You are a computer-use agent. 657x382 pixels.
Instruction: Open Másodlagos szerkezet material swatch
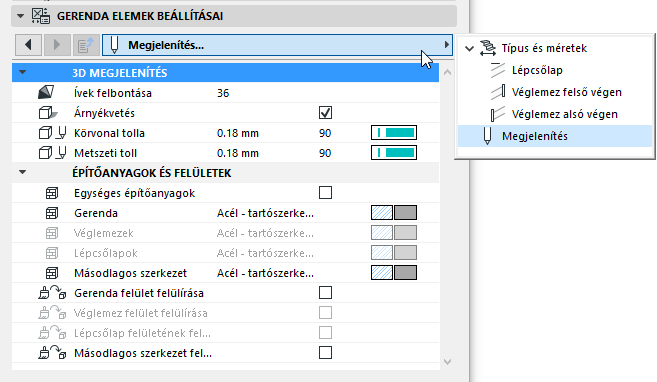click(394, 273)
